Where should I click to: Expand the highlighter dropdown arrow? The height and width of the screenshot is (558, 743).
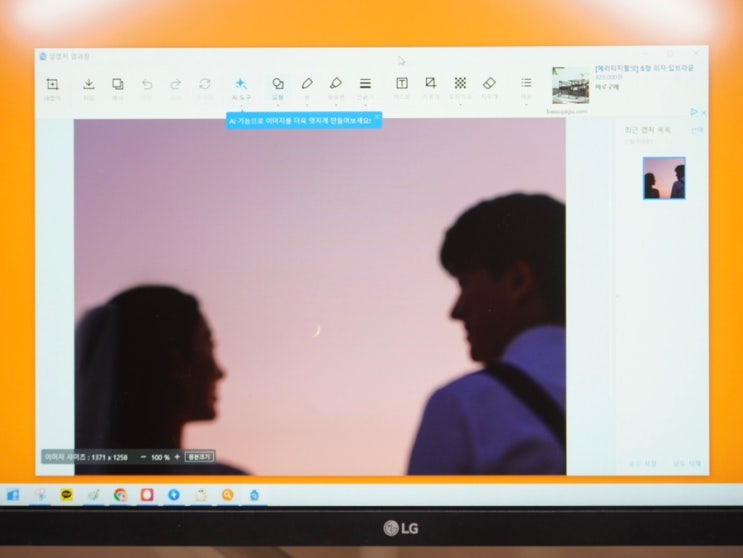point(336,105)
